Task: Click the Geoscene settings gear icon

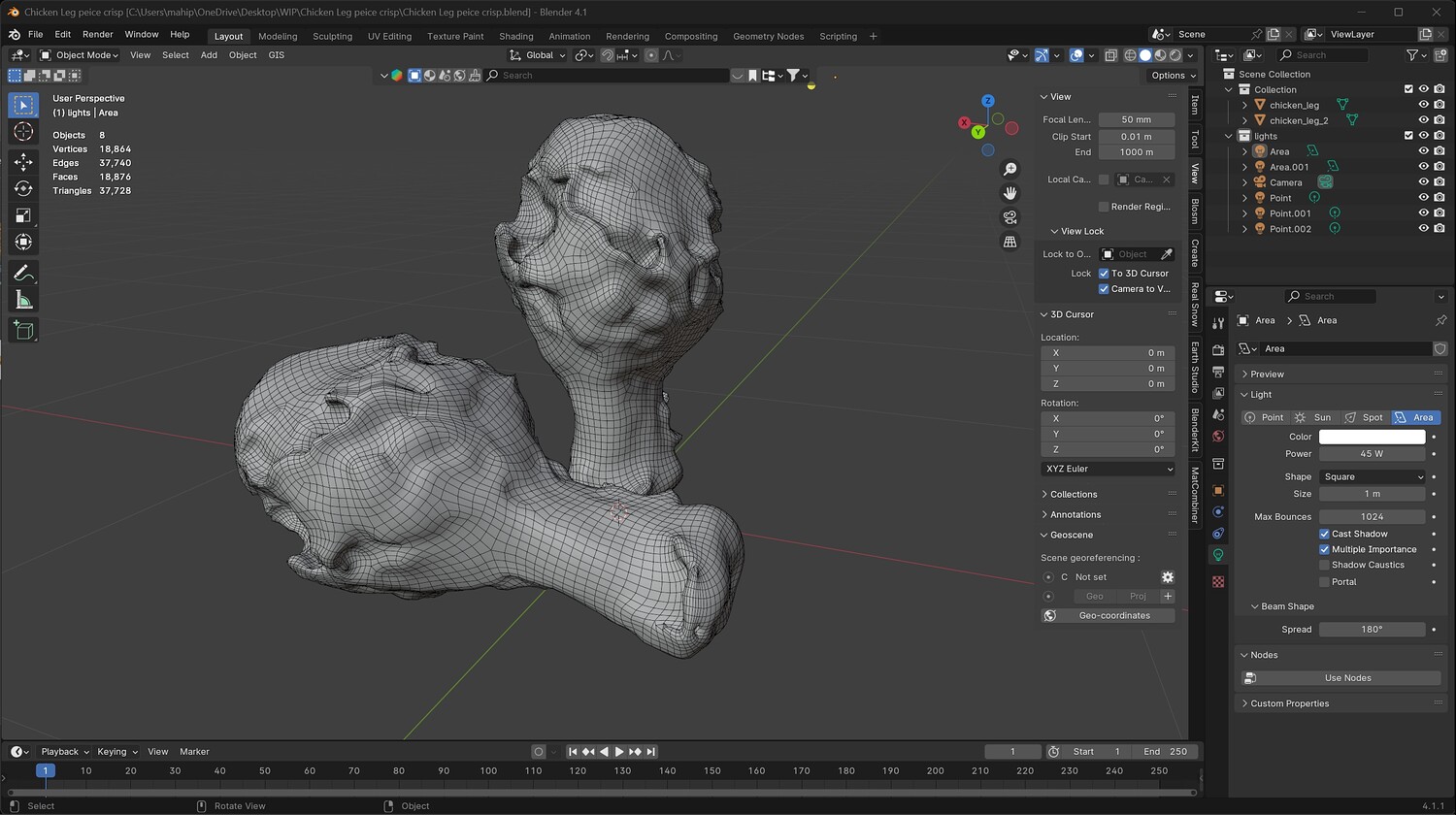Action: (x=1168, y=577)
